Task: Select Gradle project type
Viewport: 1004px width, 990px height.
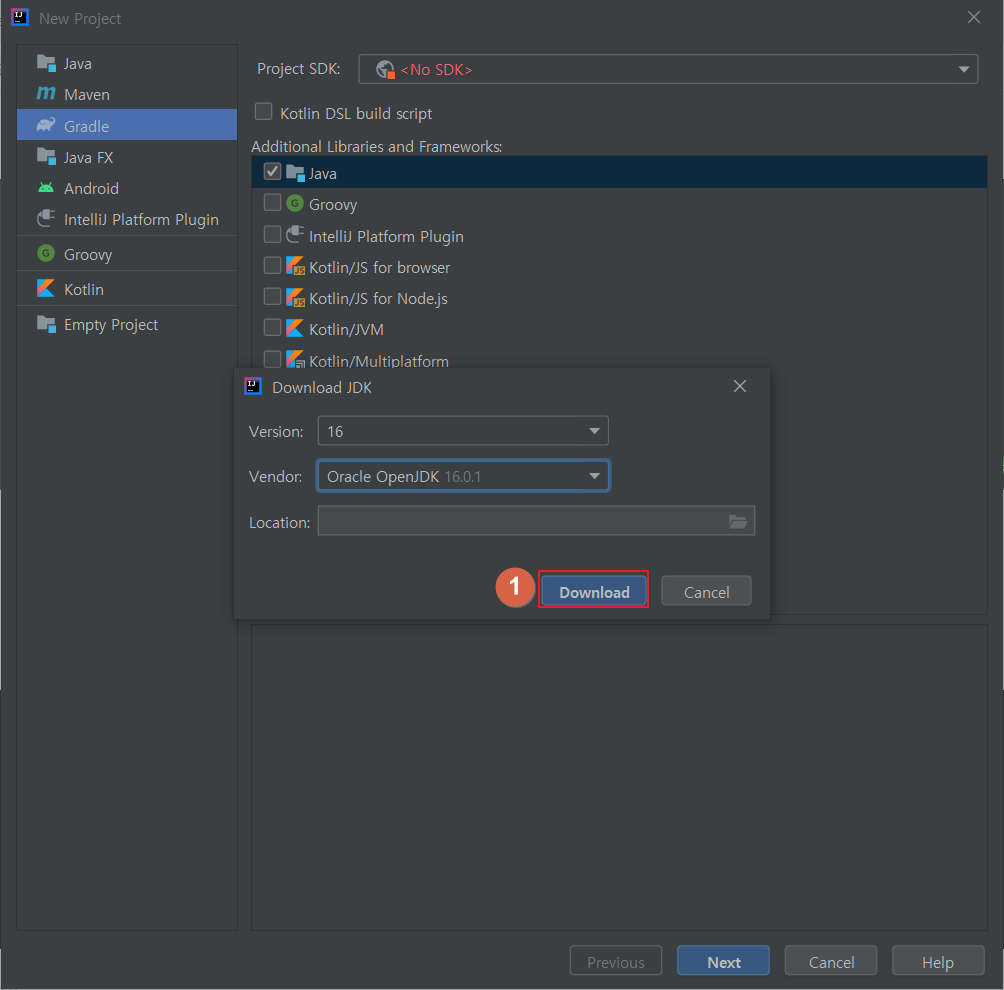Action: tap(127, 126)
